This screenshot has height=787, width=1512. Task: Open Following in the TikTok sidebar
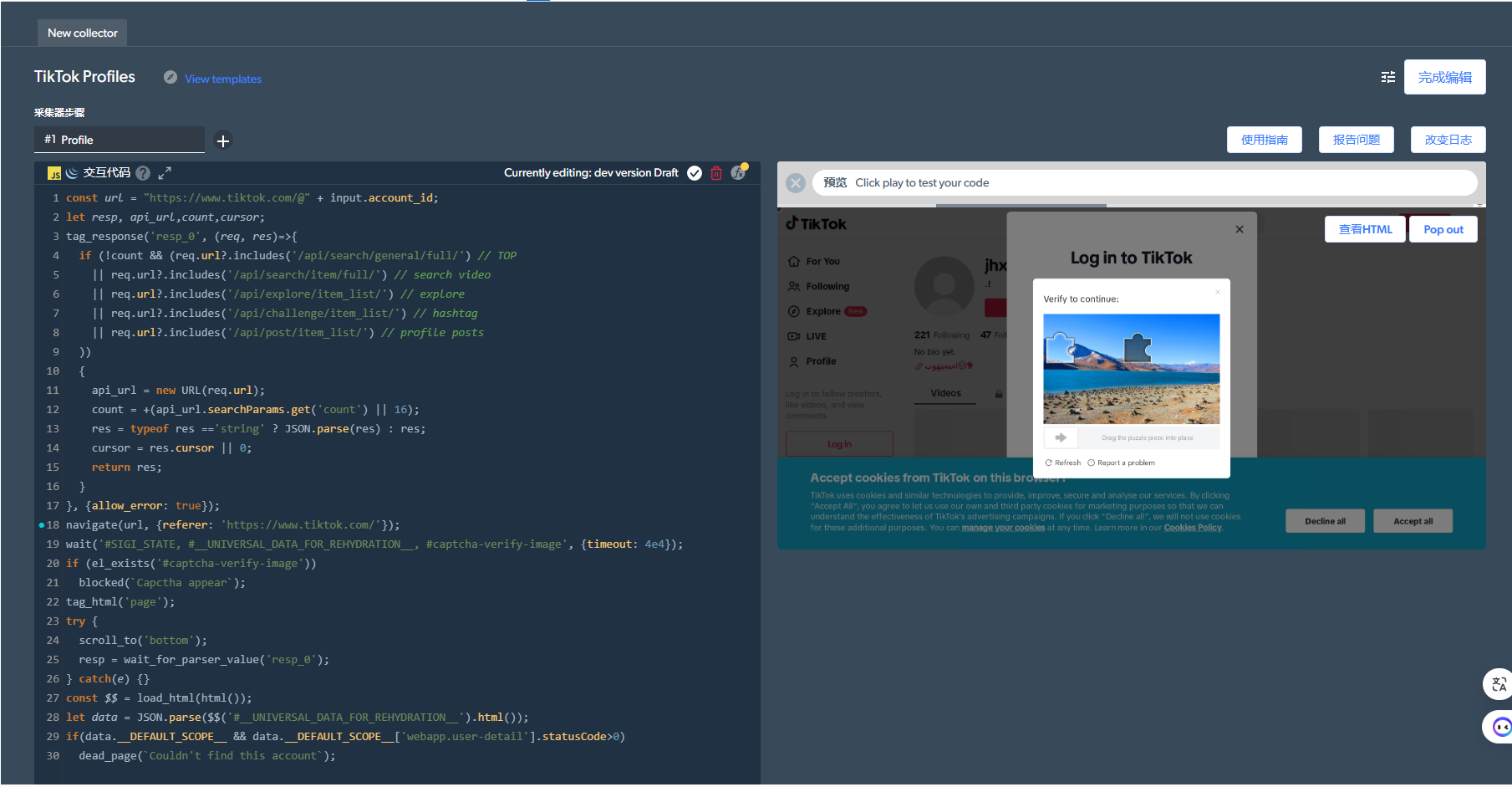(x=827, y=286)
